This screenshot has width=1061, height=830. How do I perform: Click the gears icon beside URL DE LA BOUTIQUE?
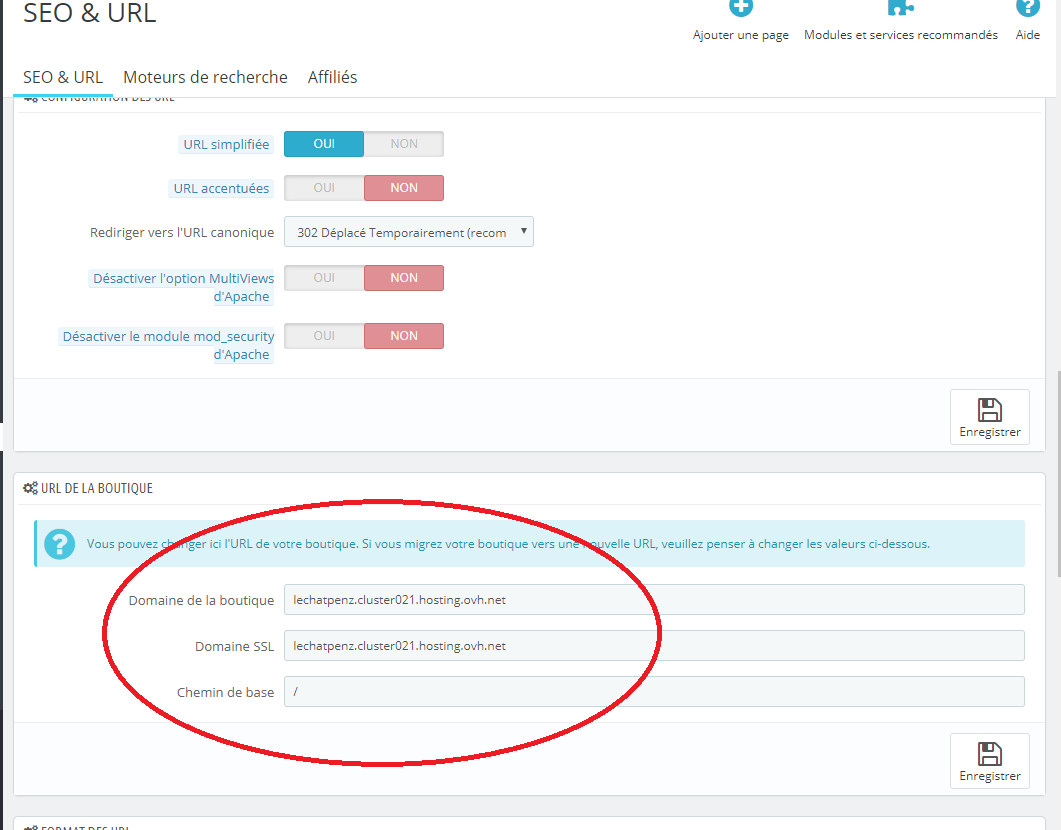pos(30,488)
